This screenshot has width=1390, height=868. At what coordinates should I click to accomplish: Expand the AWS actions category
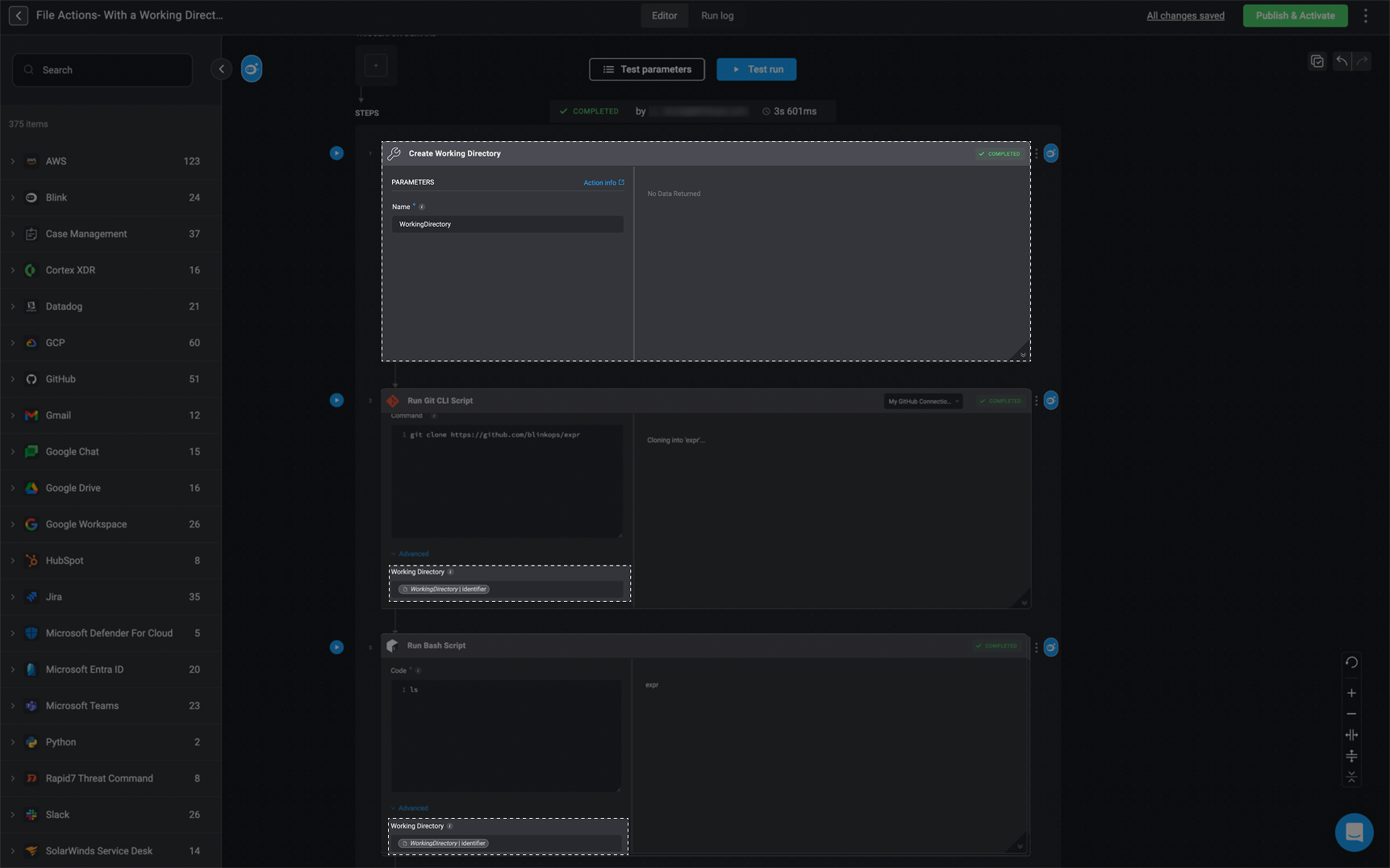point(13,161)
